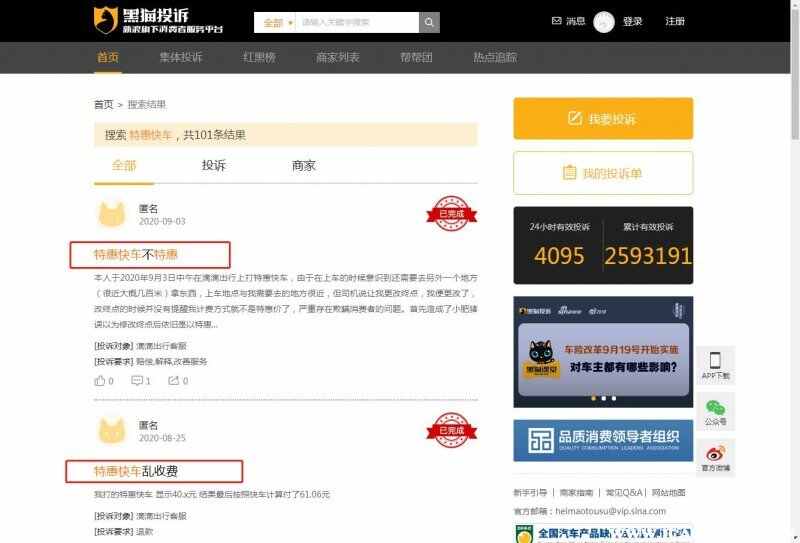Click the cat avatar of 2020-09-03 post

[x=111, y=214]
